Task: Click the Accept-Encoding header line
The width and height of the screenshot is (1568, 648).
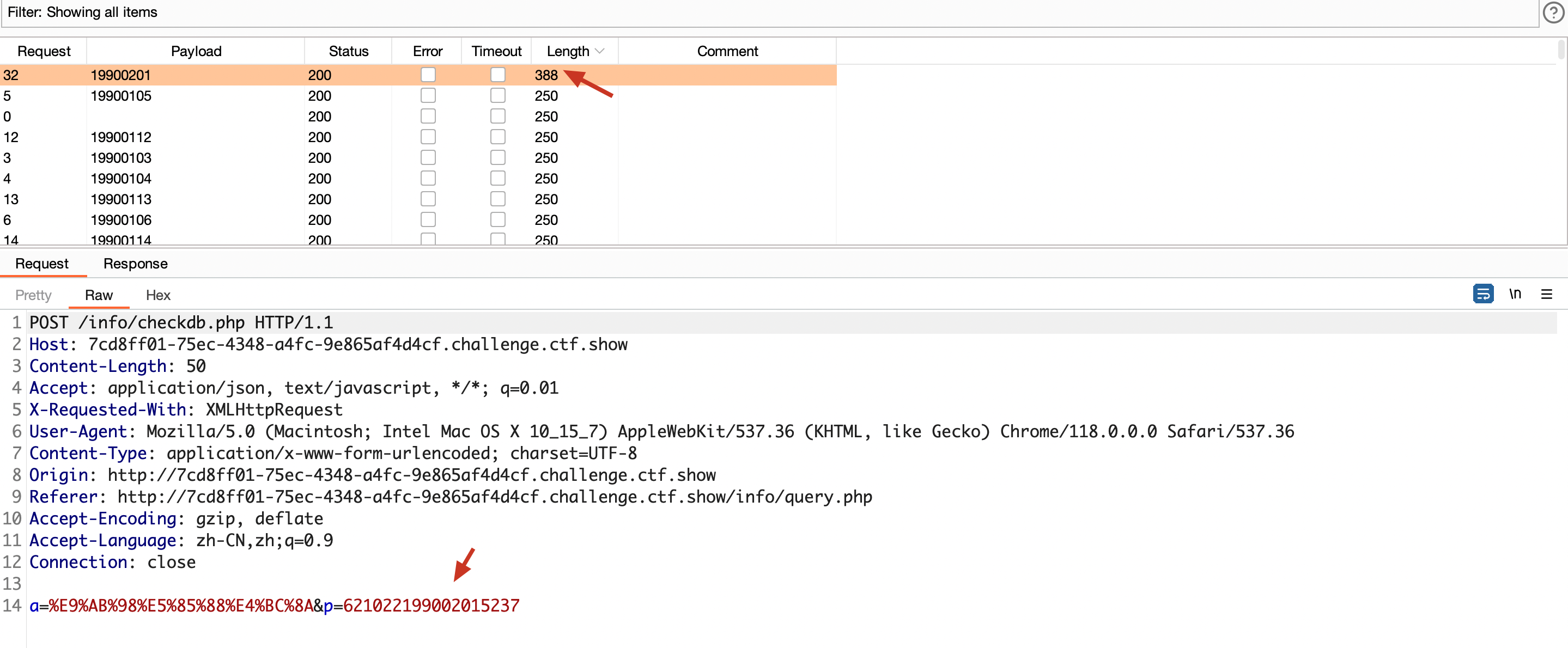Action: 177,518
